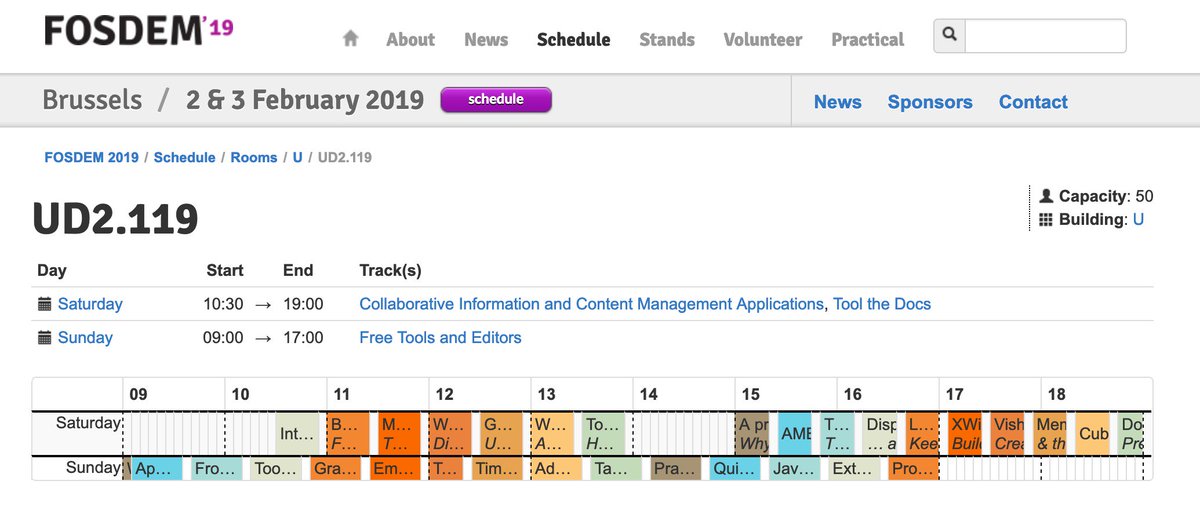Open Sunday's 'Ext…' talk block
The width and height of the screenshot is (1200, 510).
(x=853, y=468)
